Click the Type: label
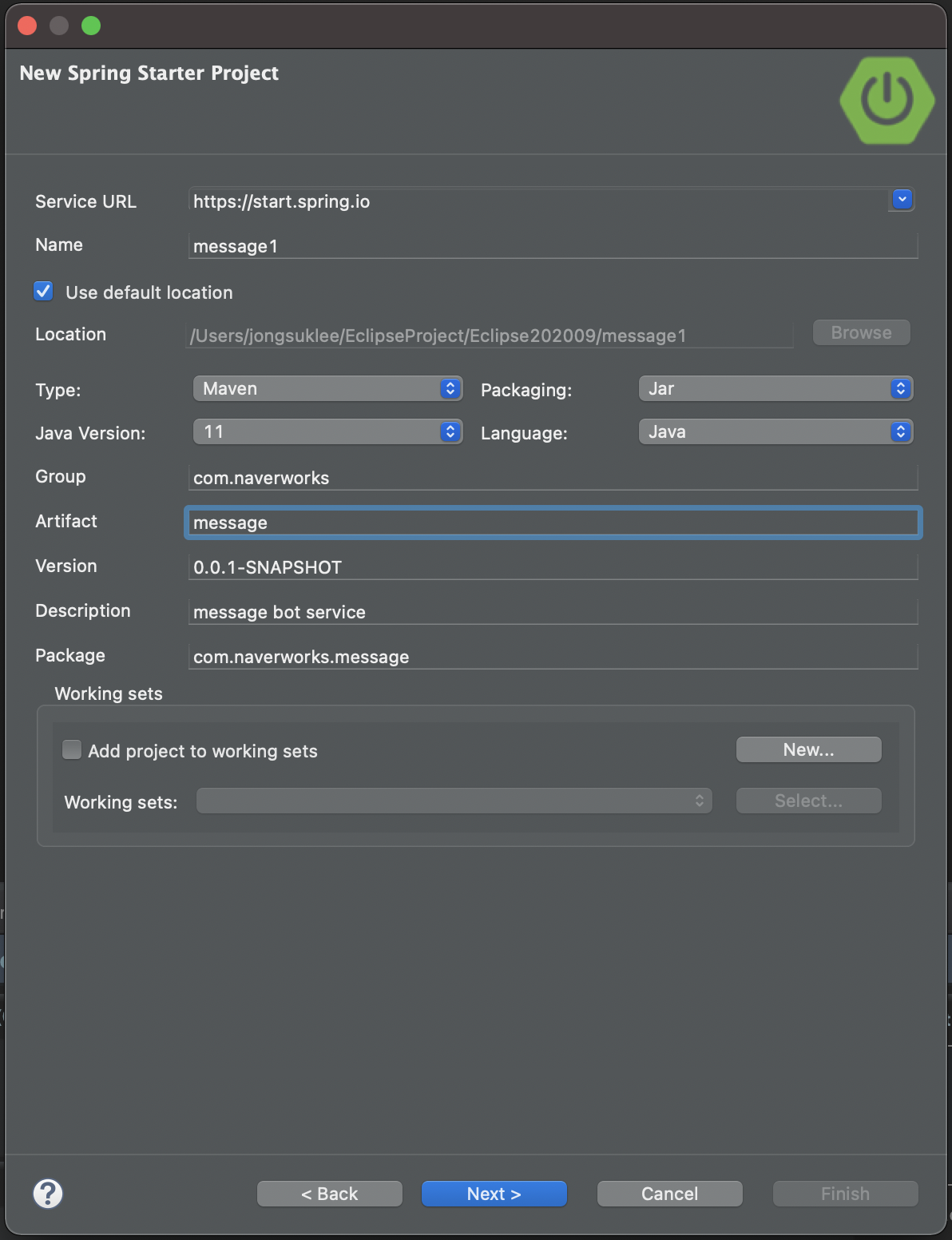This screenshot has width=952, height=1240. coord(58,390)
